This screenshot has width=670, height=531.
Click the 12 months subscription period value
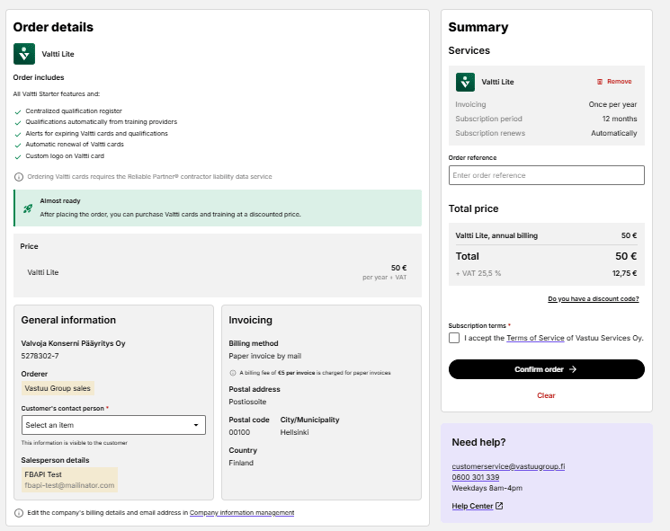click(620, 119)
